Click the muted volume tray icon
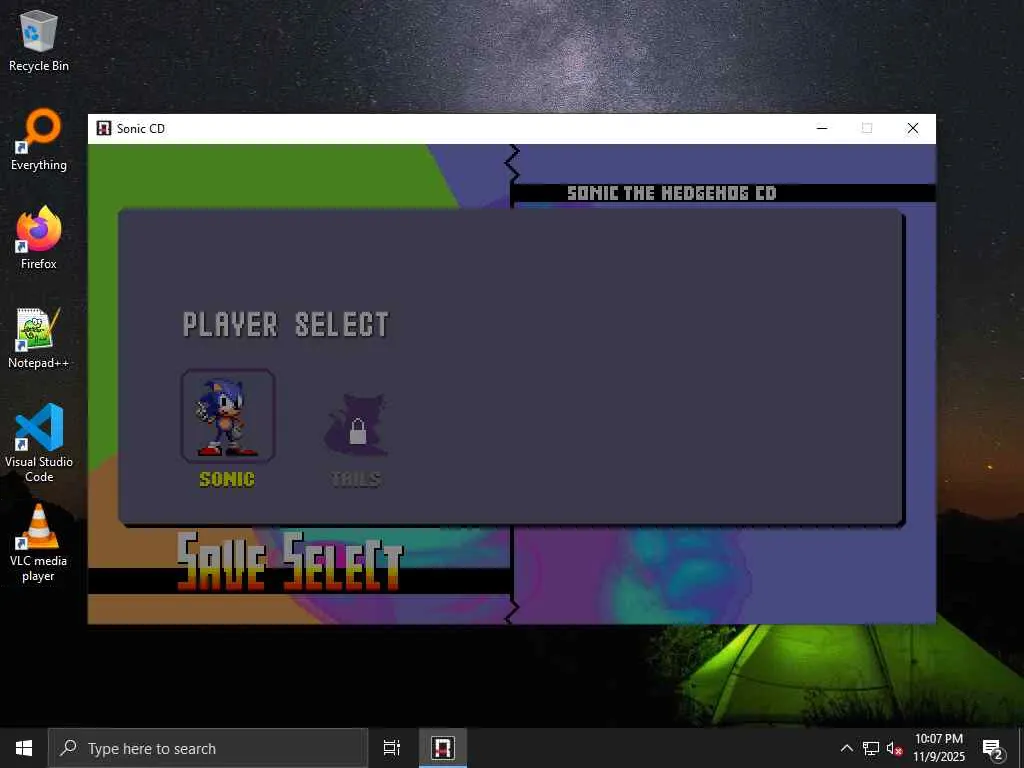 tap(894, 748)
